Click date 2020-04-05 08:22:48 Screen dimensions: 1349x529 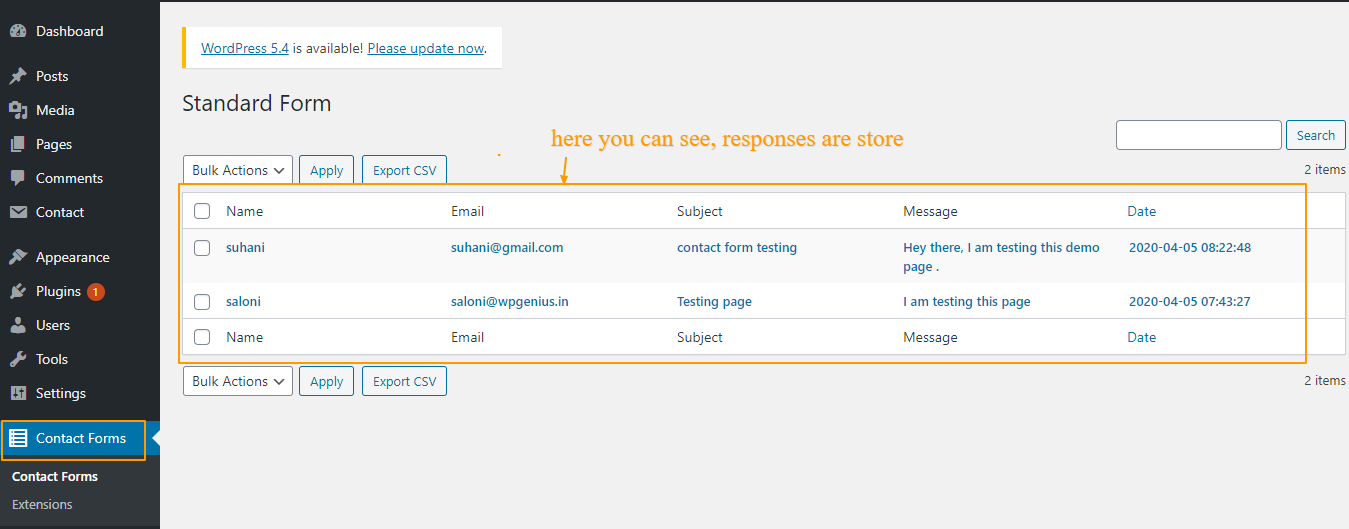tap(1190, 247)
